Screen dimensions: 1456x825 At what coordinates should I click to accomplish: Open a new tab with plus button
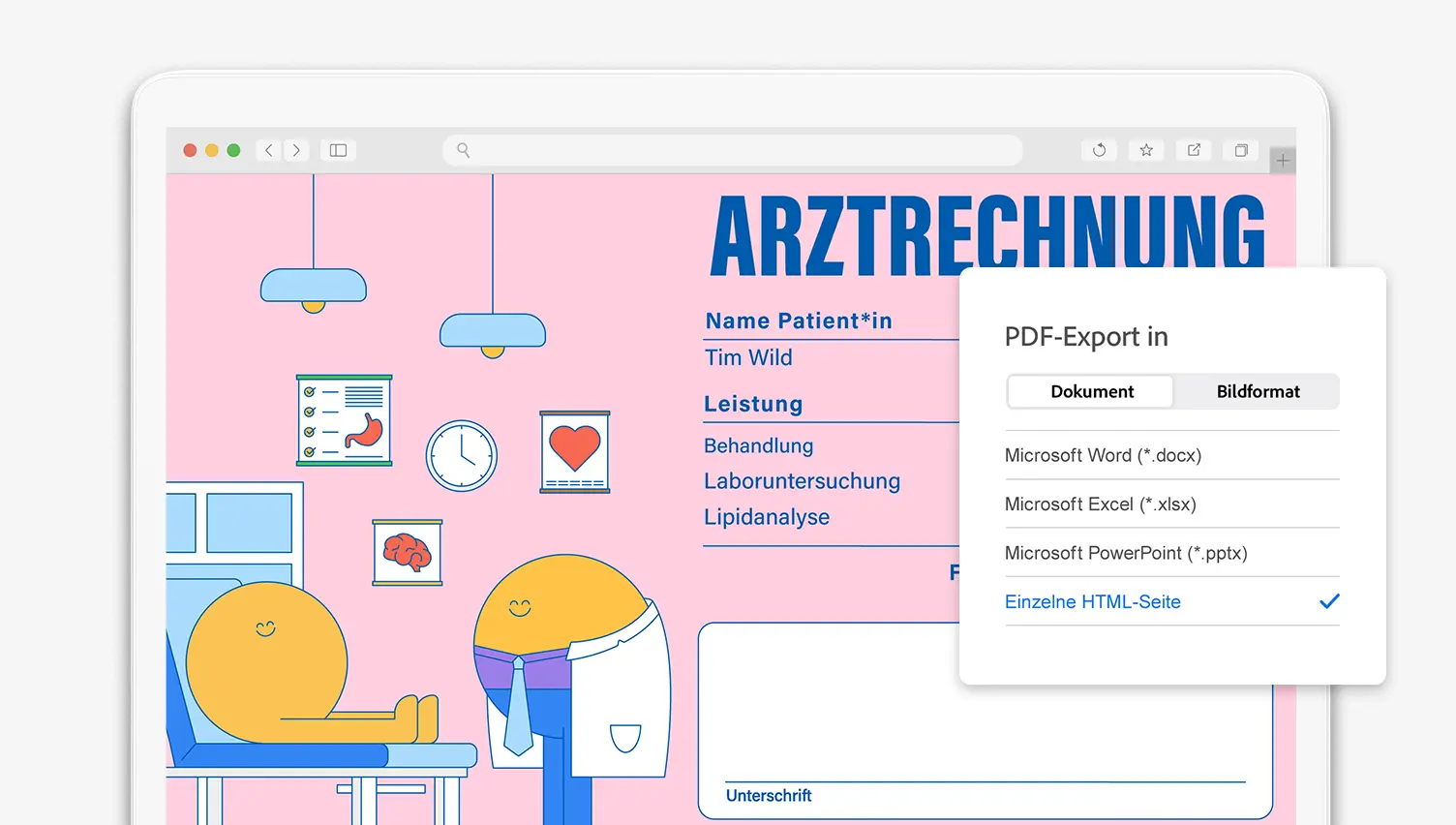coord(1283,161)
